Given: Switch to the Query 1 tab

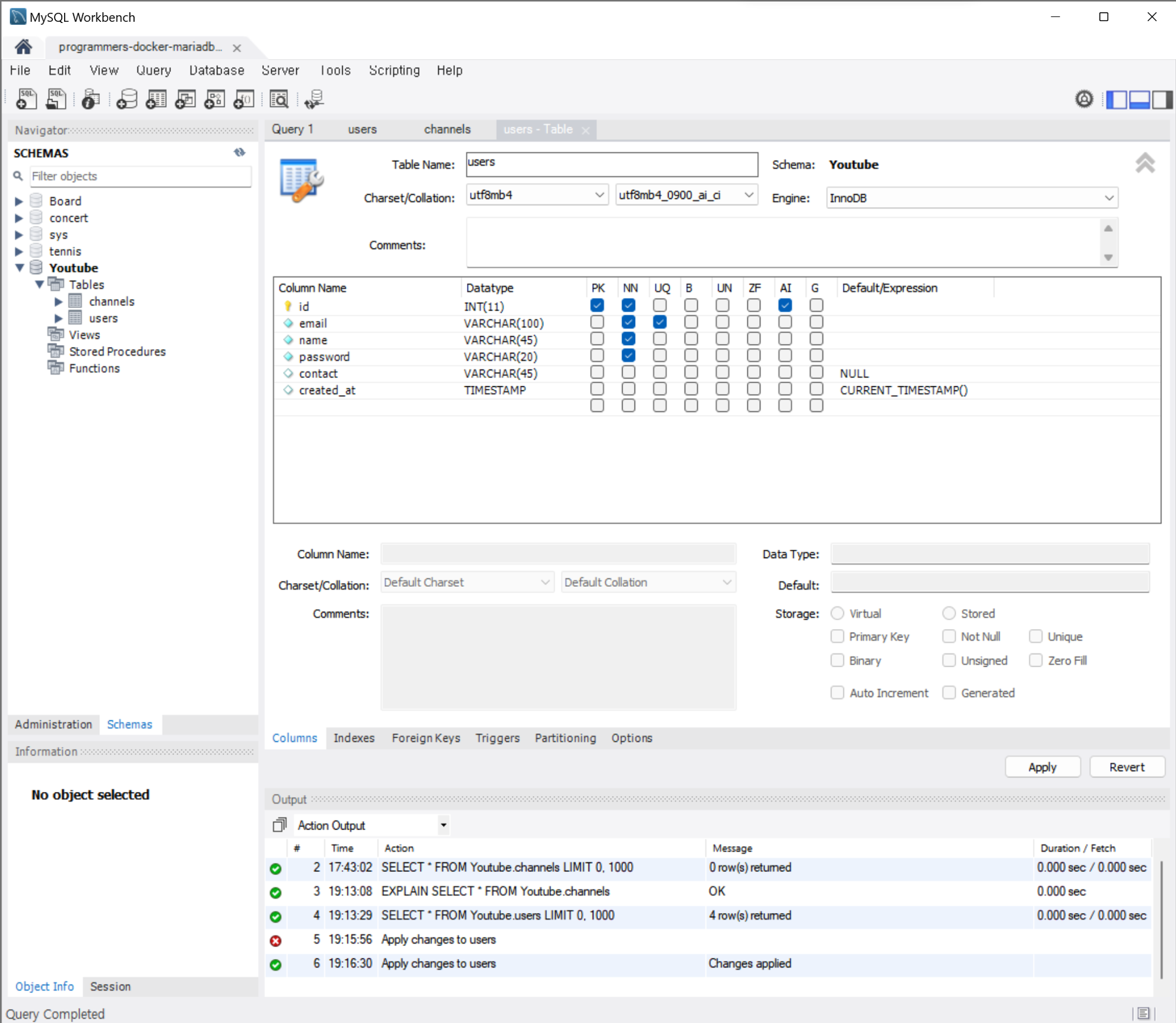Looking at the screenshot, I should [292, 129].
